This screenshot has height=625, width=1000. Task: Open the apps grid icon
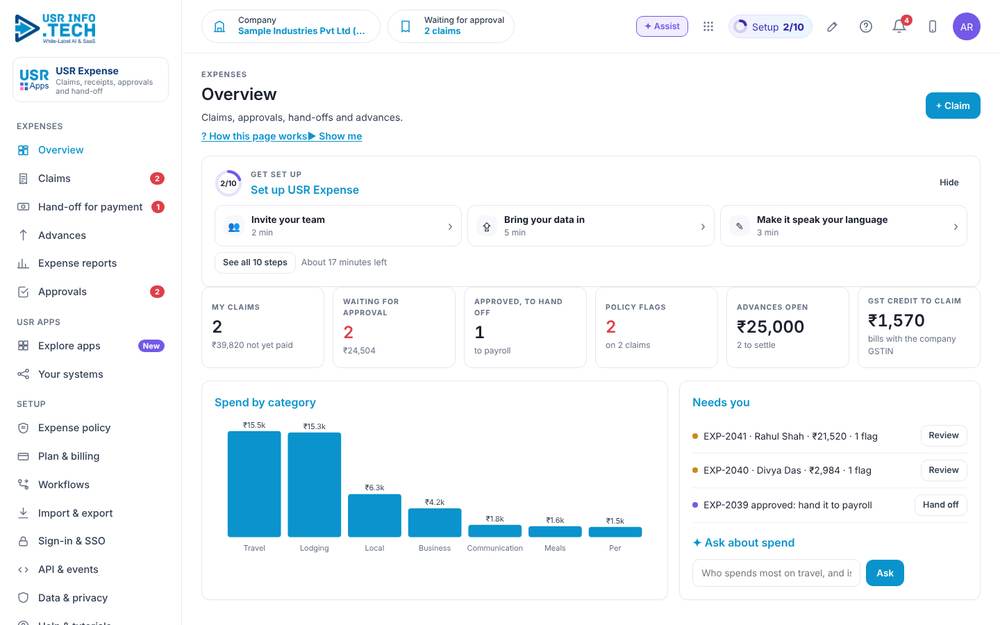coord(708,26)
